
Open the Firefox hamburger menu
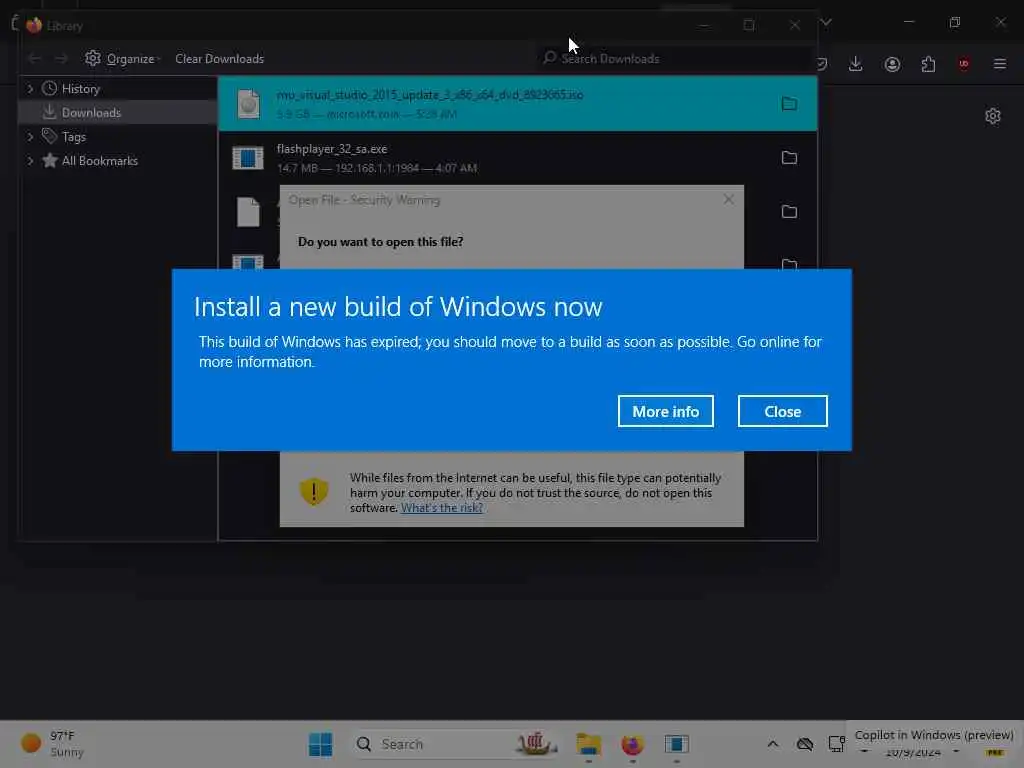pos(1000,64)
